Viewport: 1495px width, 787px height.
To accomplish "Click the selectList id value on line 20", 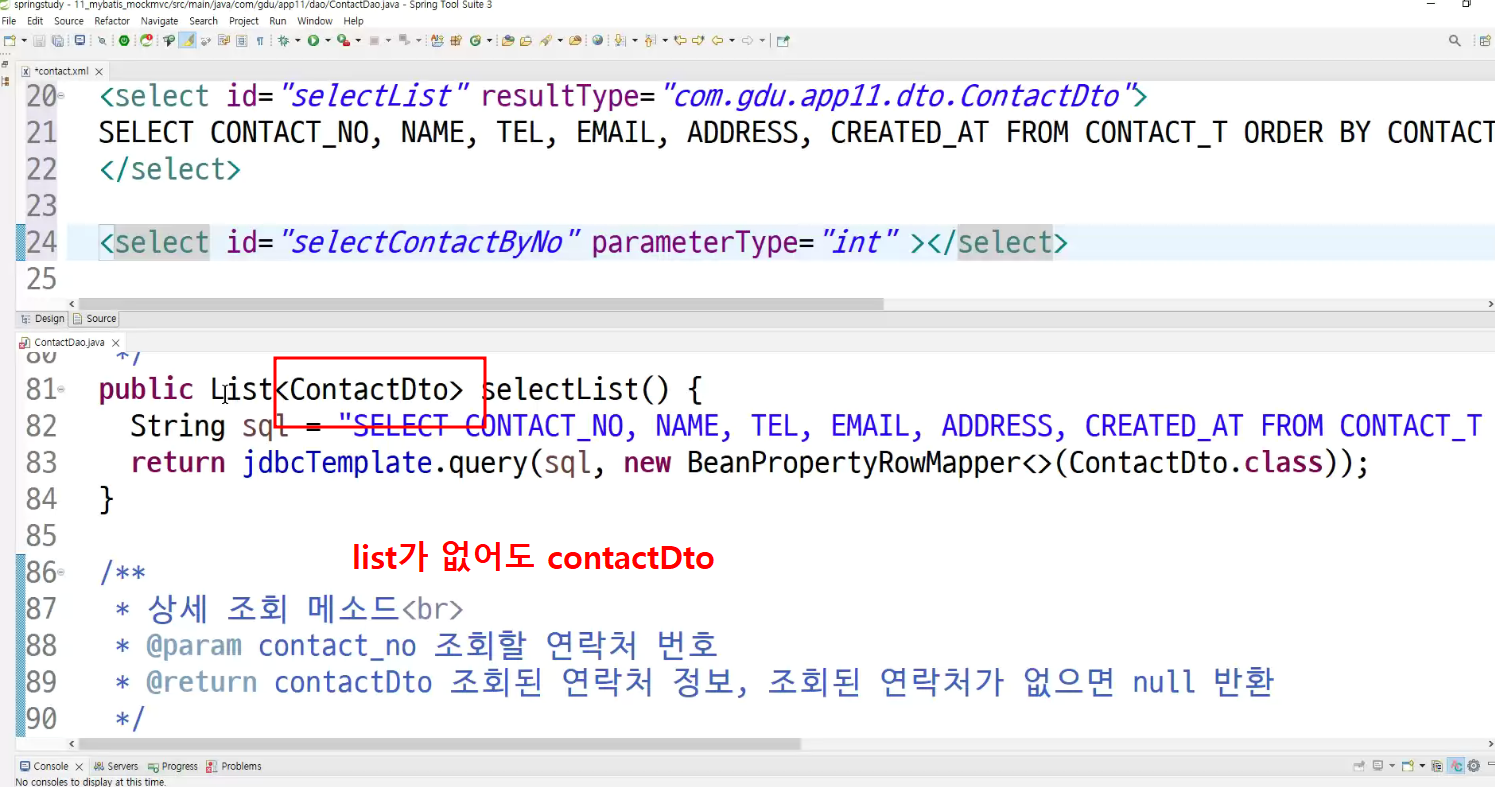I will click(375, 97).
